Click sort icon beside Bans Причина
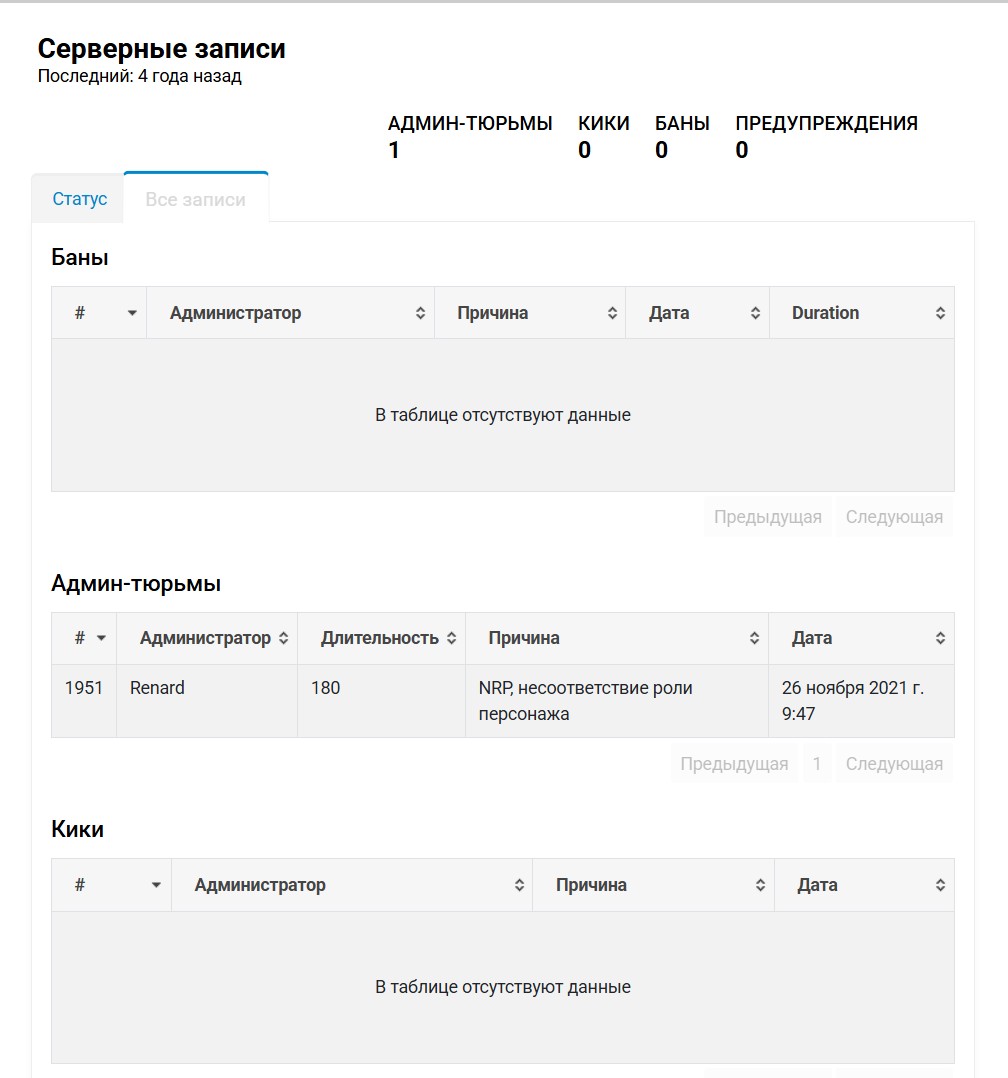This screenshot has width=1008, height=1078. [612, 314]
